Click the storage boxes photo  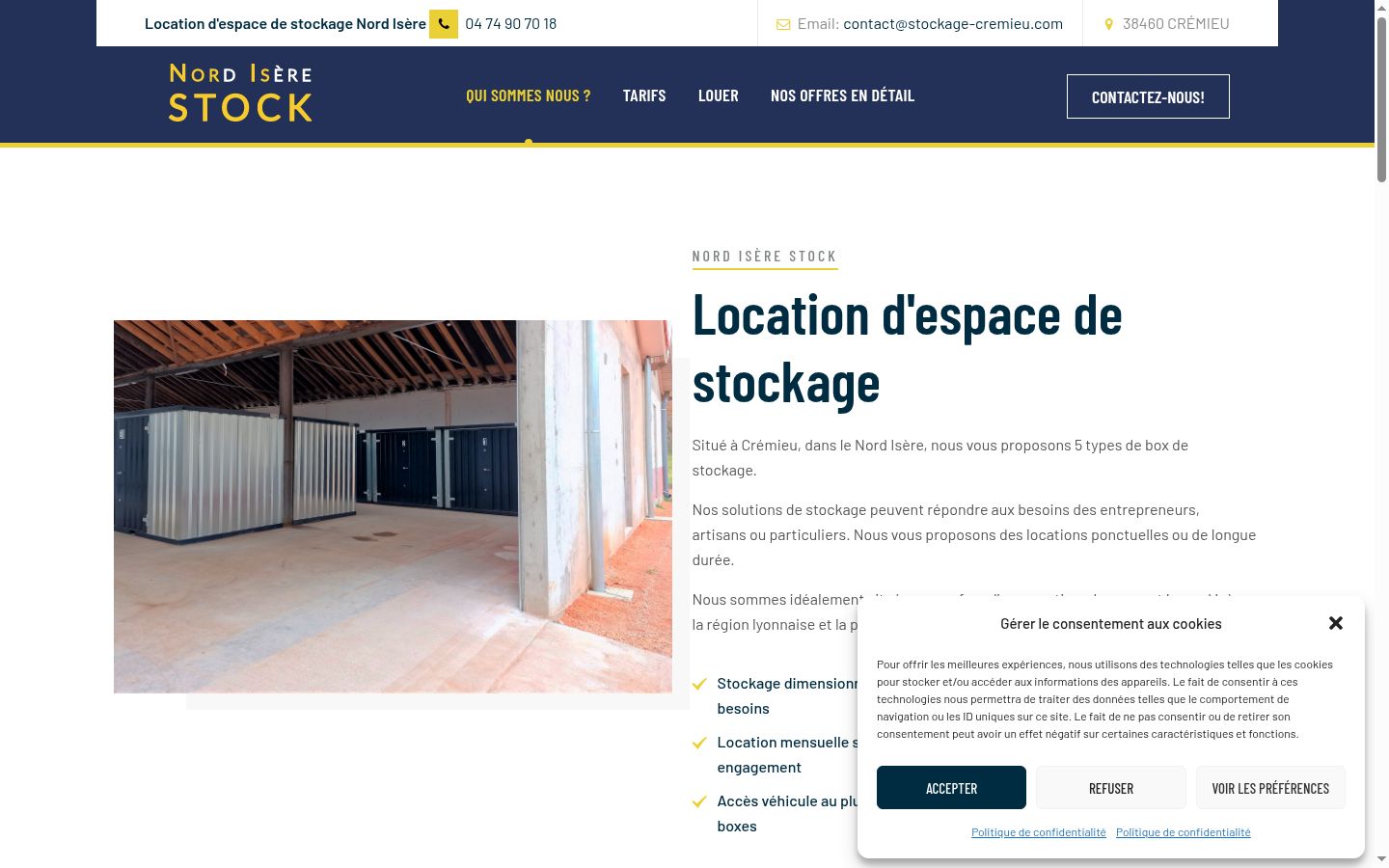click(x=393, y=506)
